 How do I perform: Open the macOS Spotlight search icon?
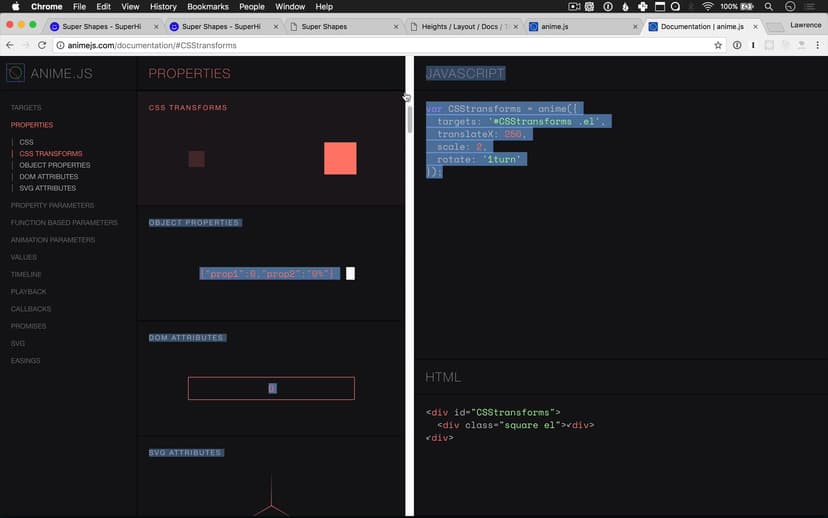tap(768, 7)
